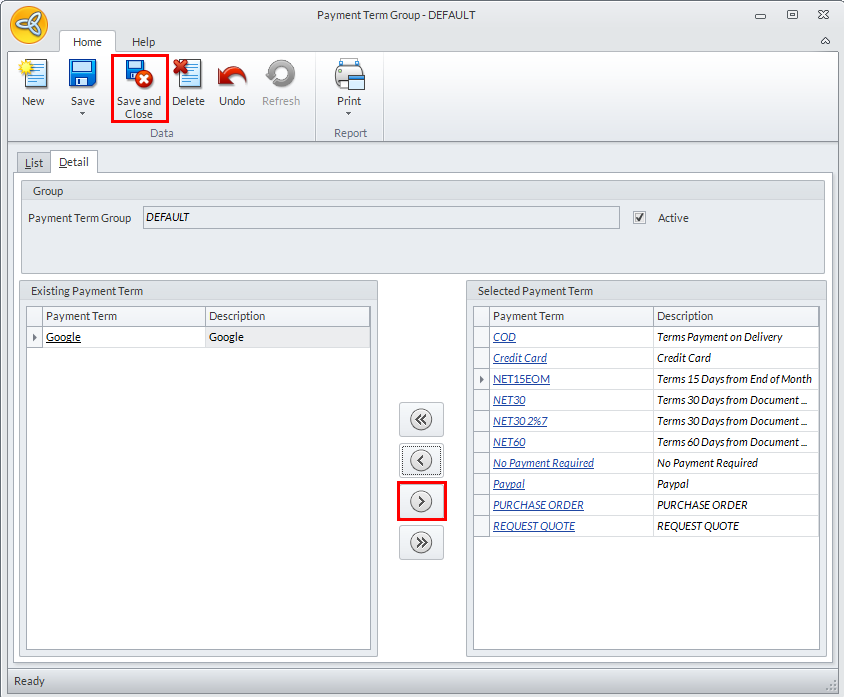Open the Save dropdown arrow

coord(82,114)
